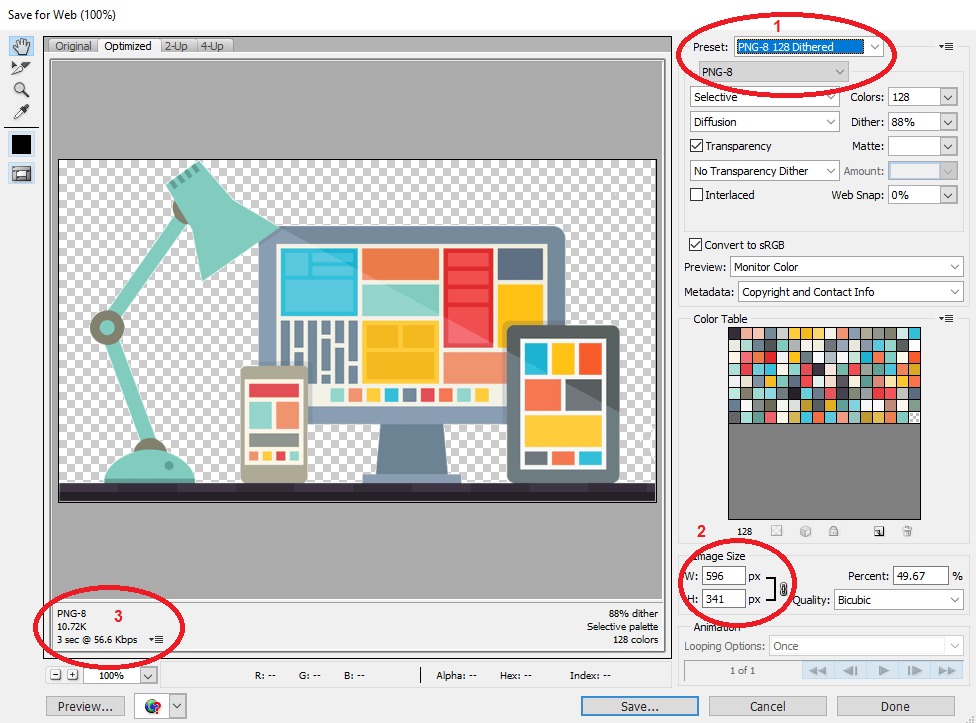Image resolution: width=976 pixels, height=723 pixels.
Task: Open the Preset dropdown
Action: click(x=809, y=47)
